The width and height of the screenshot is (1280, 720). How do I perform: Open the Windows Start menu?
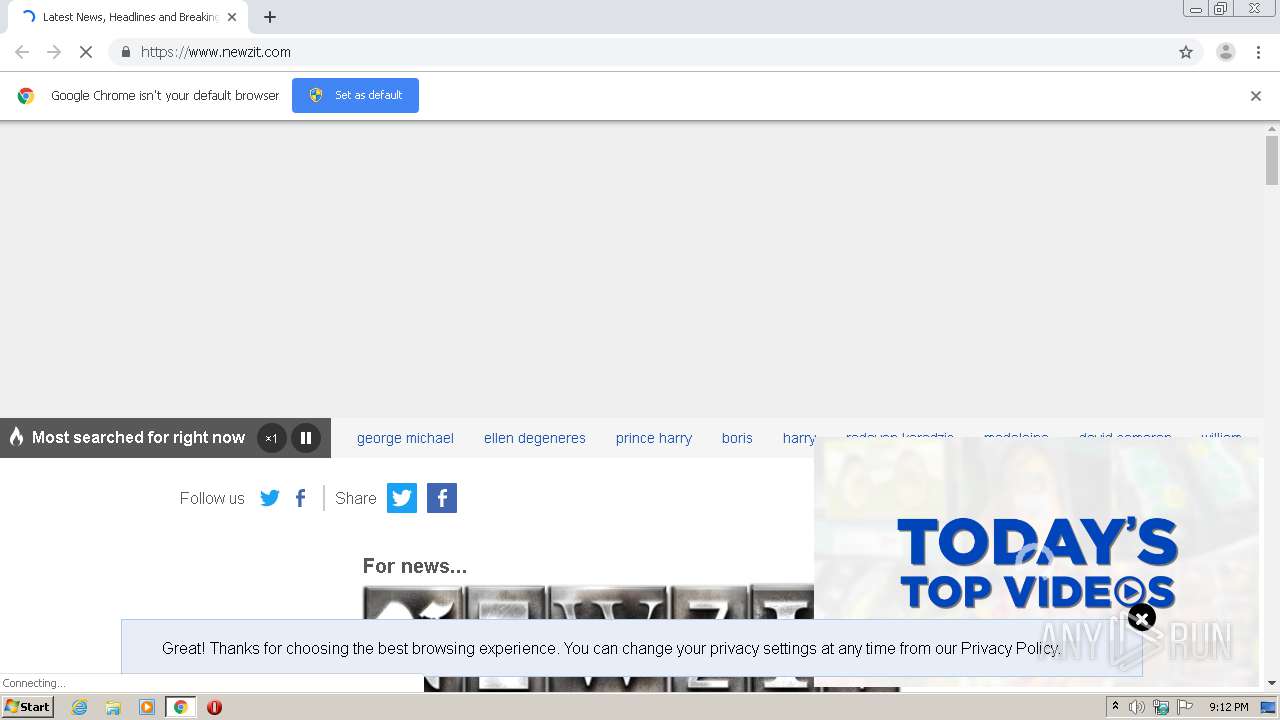[28, 707]
